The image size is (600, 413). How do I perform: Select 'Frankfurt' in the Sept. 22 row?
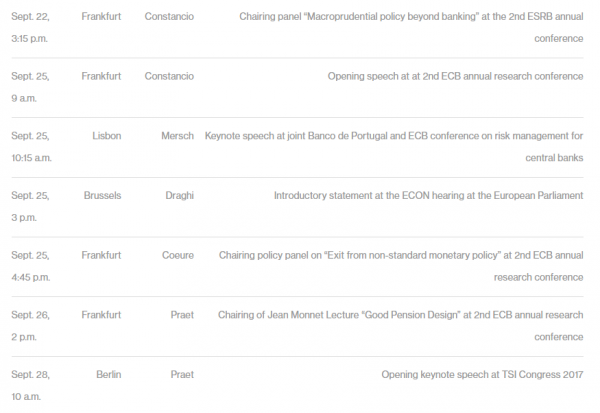click(101, 16)
